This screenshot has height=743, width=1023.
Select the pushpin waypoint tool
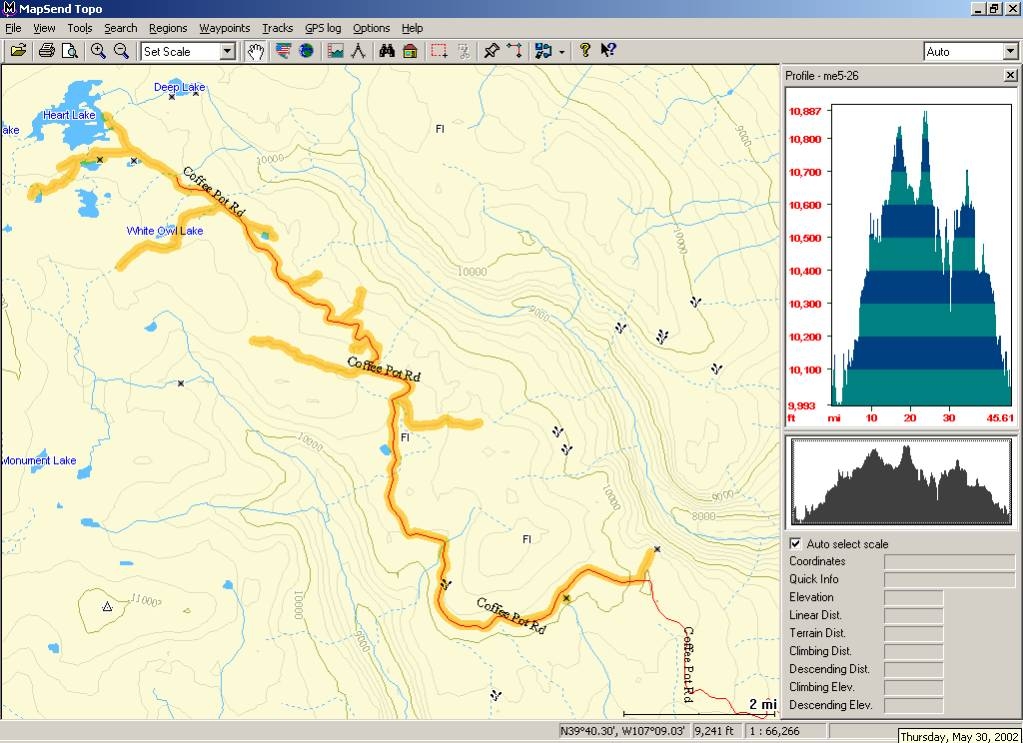[491, 51]
